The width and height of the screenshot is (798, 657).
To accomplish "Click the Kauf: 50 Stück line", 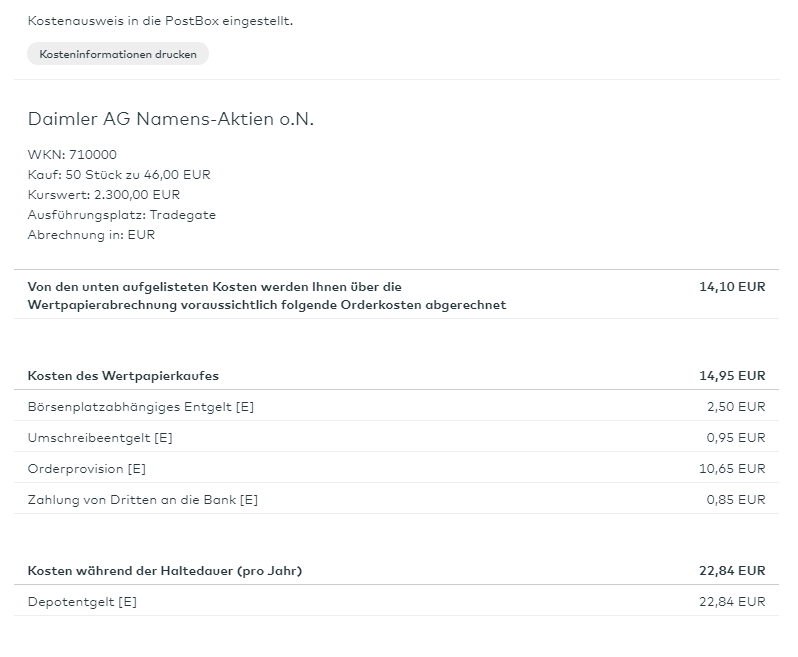I will point(119,174).
